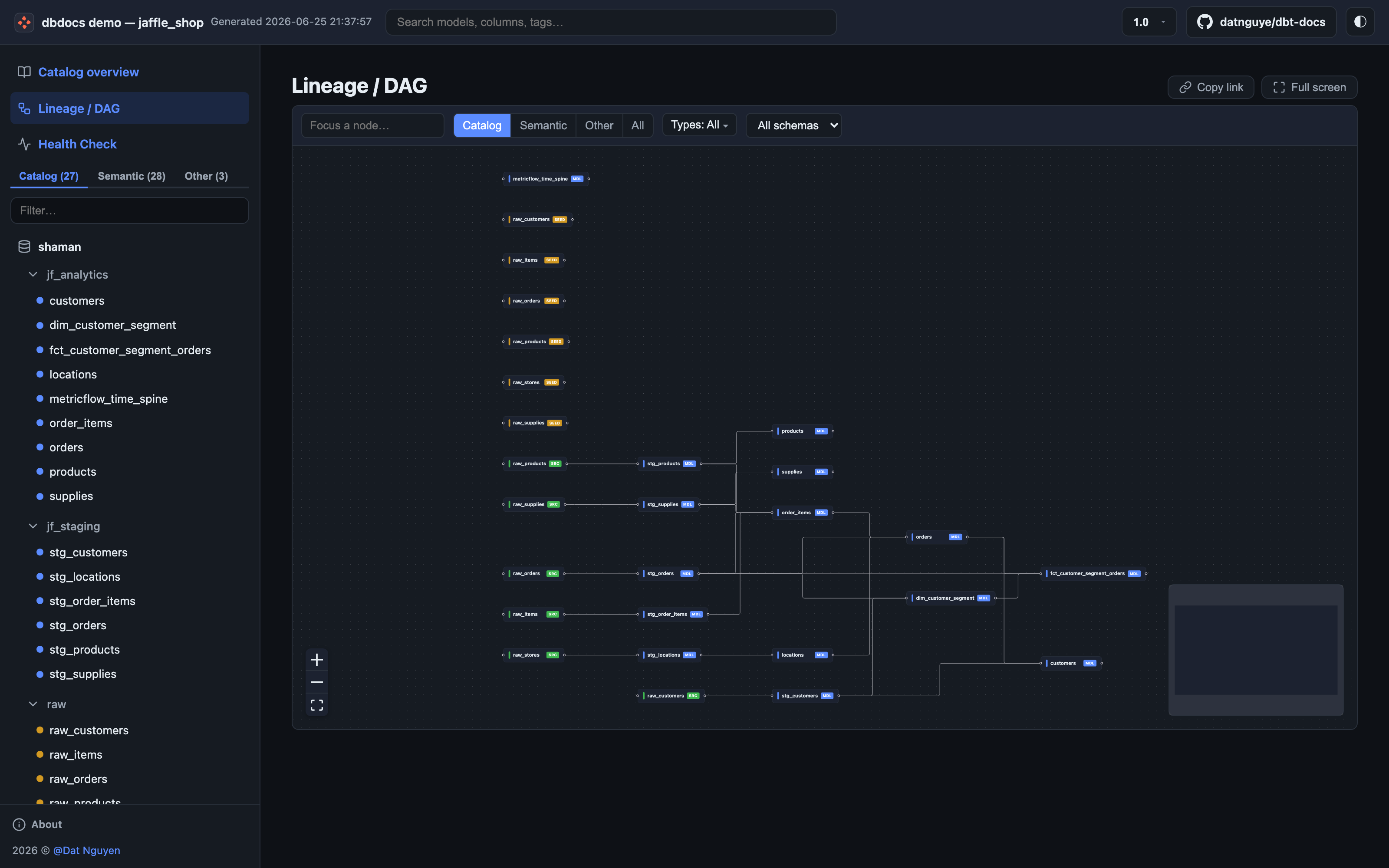Click the Catalog overview book icon

pyautogui.click(x=24, y=72)
